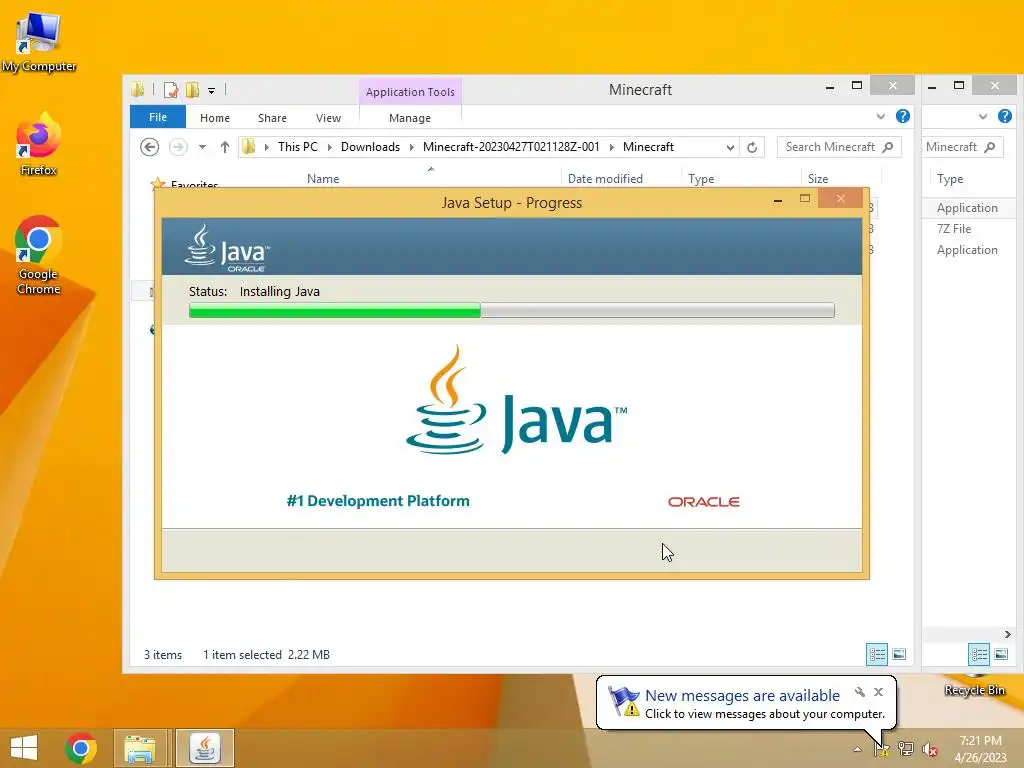Select the 7Z File row in right window
Viewport: 1024px width, 768px height.
tap(953, 229)
